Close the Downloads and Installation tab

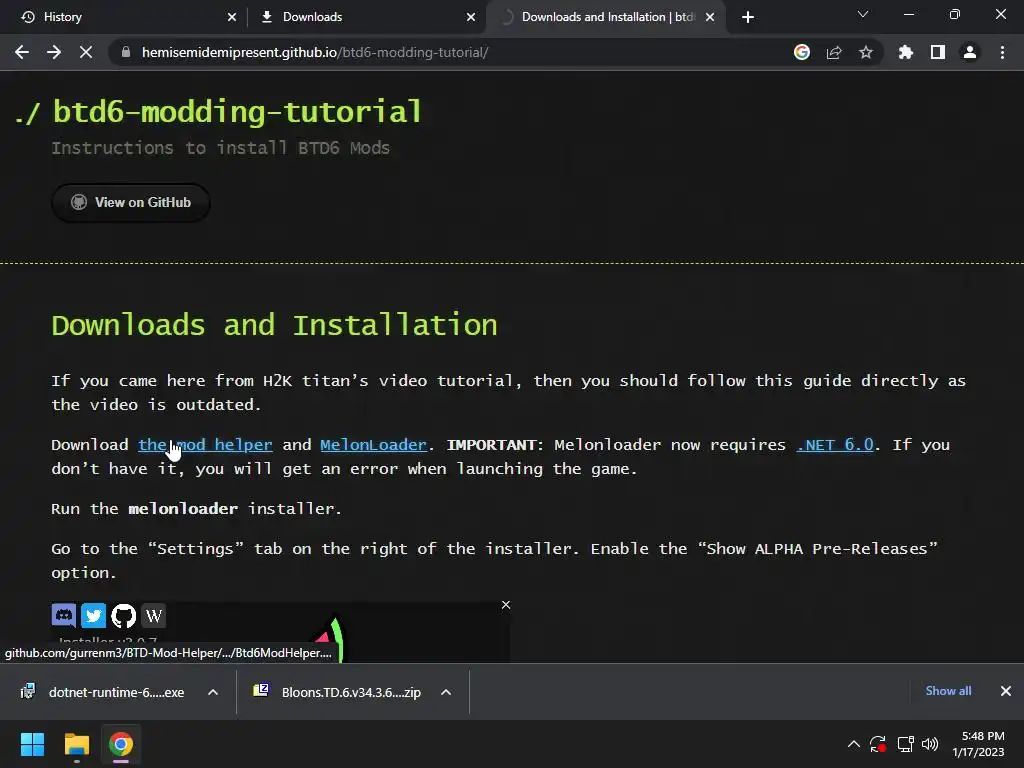coord(710,17)
